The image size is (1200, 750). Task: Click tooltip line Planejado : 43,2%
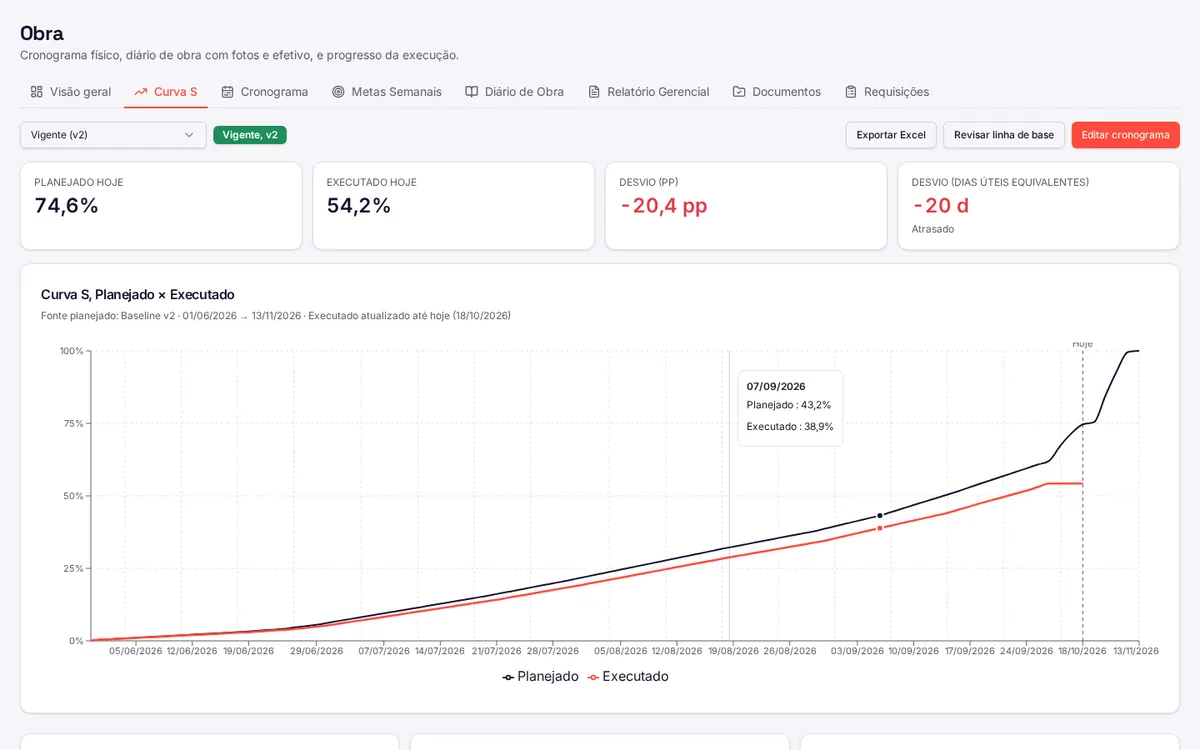click(x=789, y=405)
